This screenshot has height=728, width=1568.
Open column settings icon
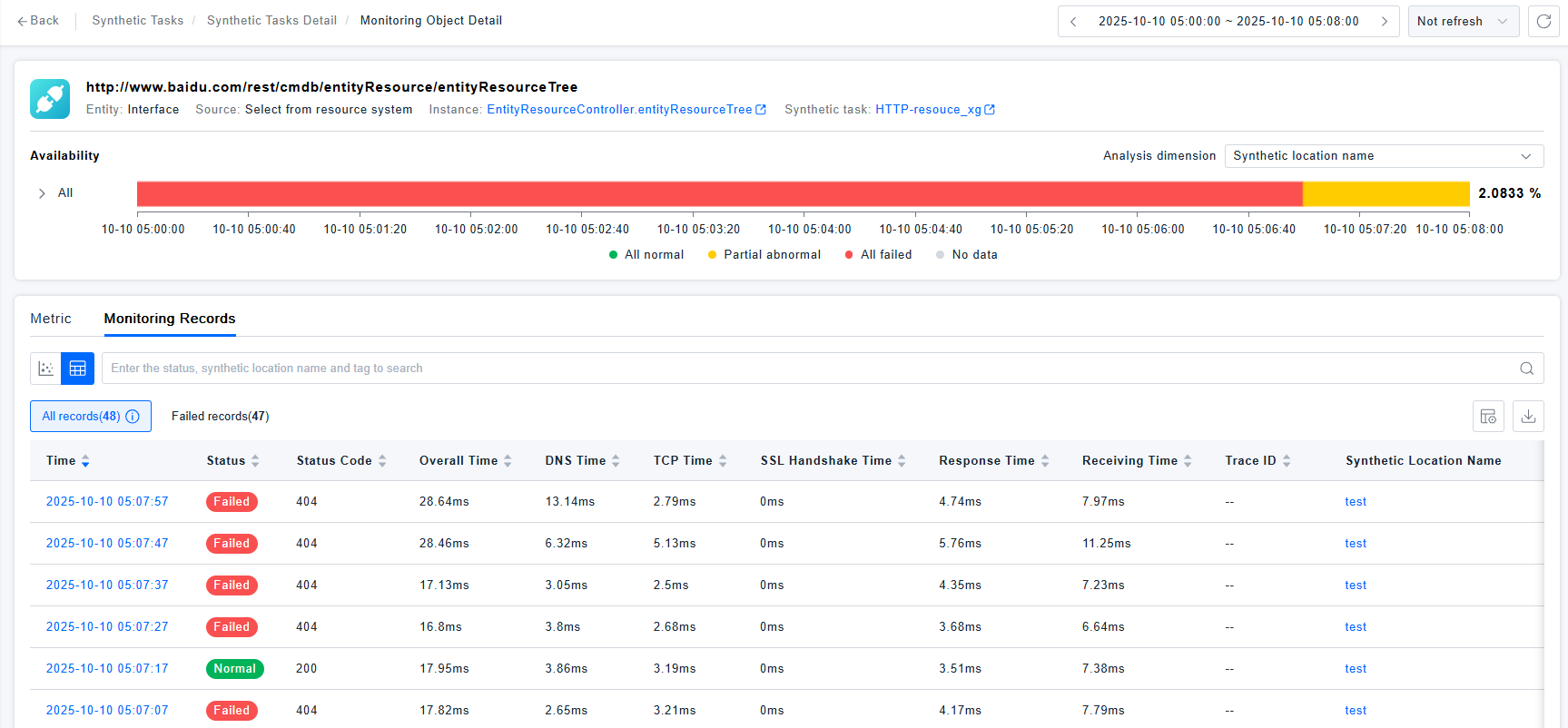coord(1488,417)
